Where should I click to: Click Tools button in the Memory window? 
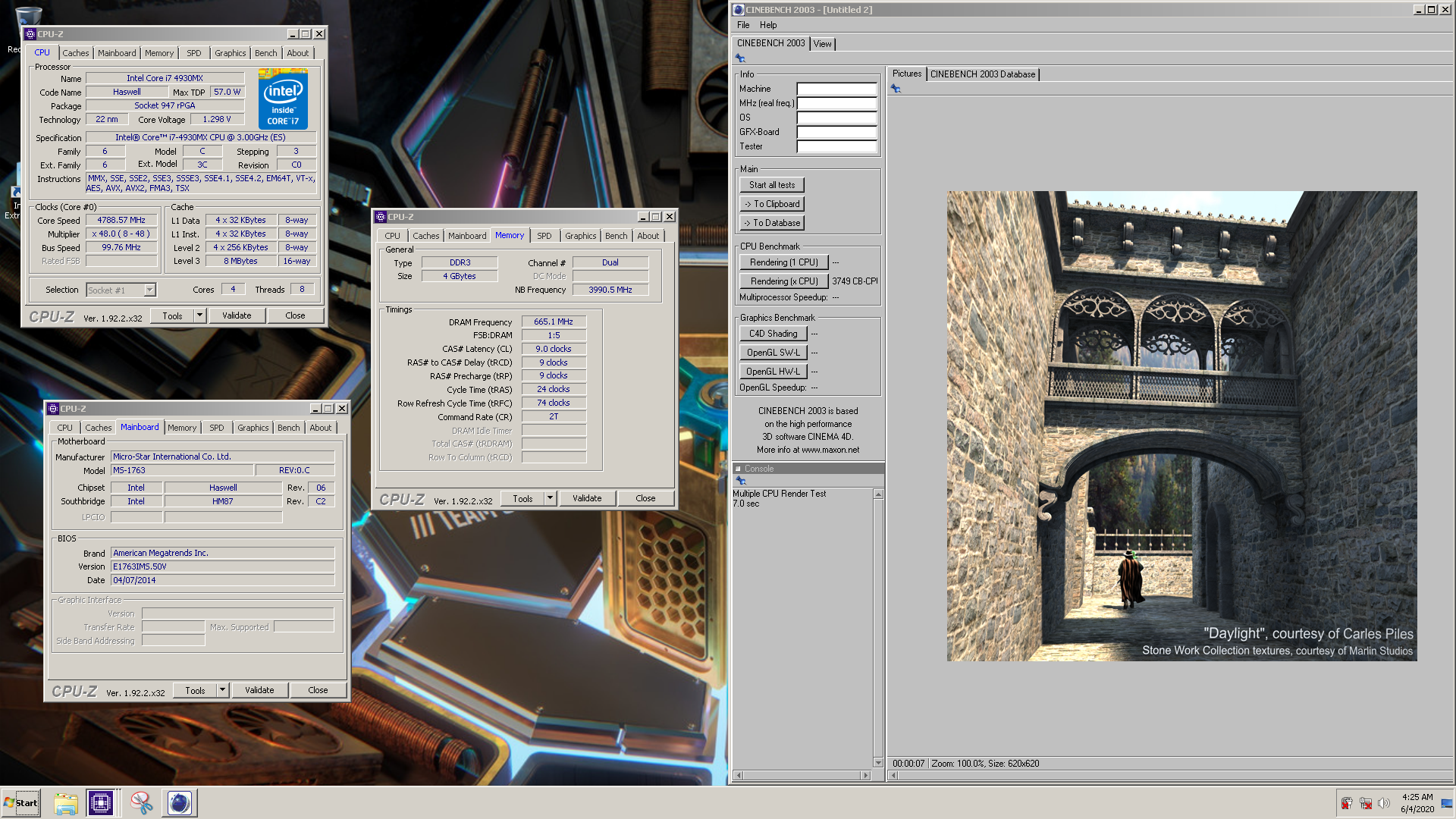point(522,498)
